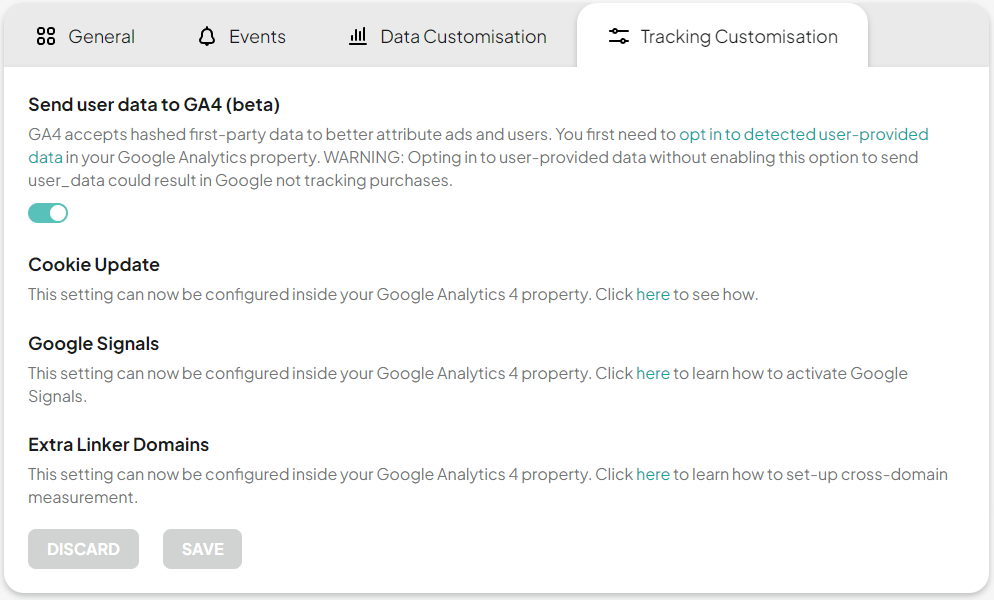Image resolution: width=994 pixels, height=600 pixels.
Task: Open the opt in to detected user-provided link
Action: [804, 134]
